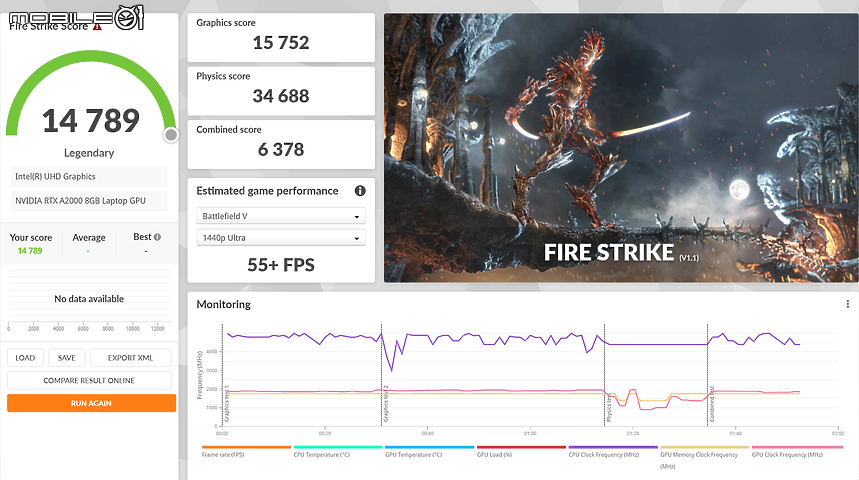Click the info icon next to Best
Screen dimensions: 859x480
coord(158,237)
